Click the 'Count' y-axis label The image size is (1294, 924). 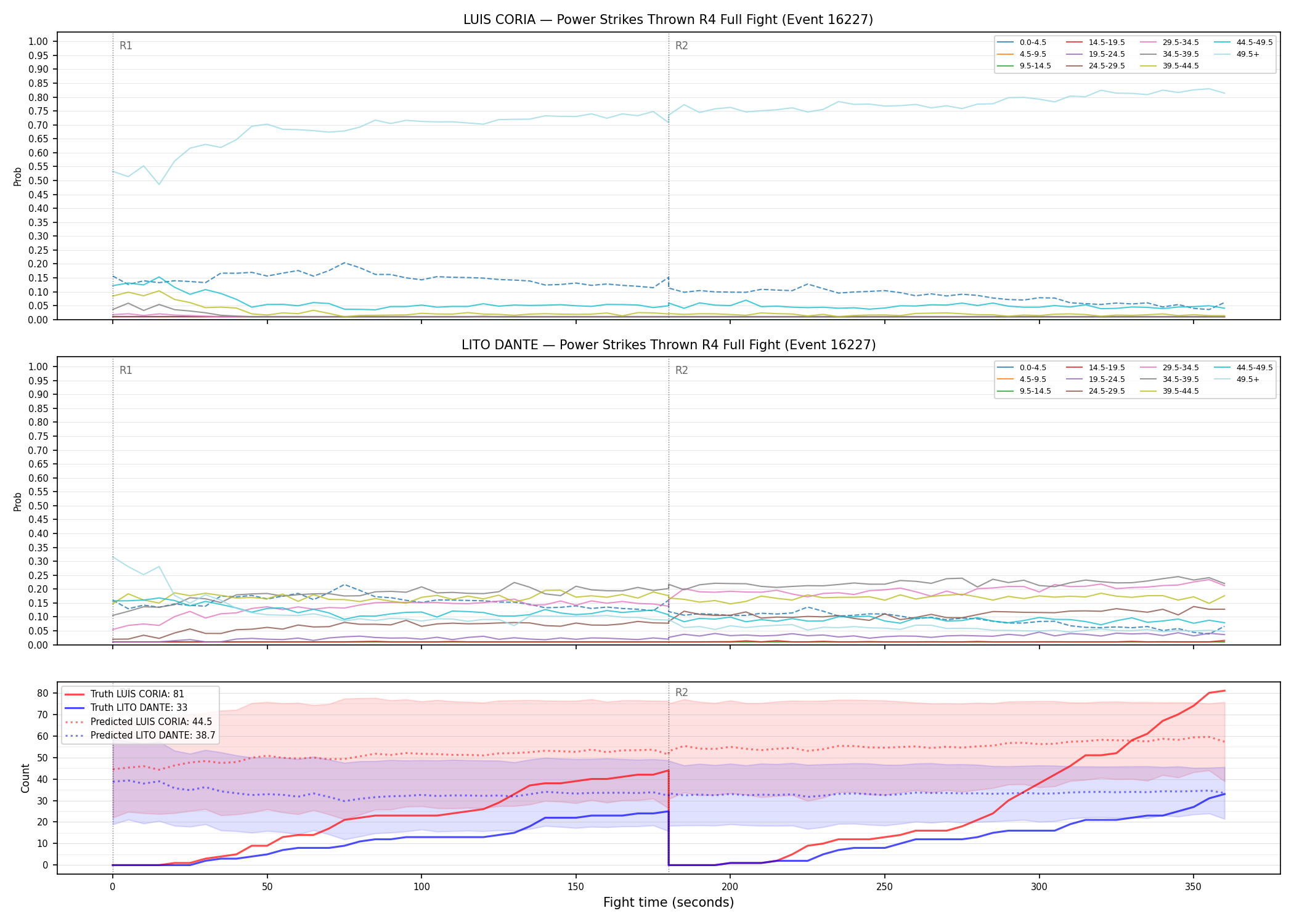pos(25,778)
